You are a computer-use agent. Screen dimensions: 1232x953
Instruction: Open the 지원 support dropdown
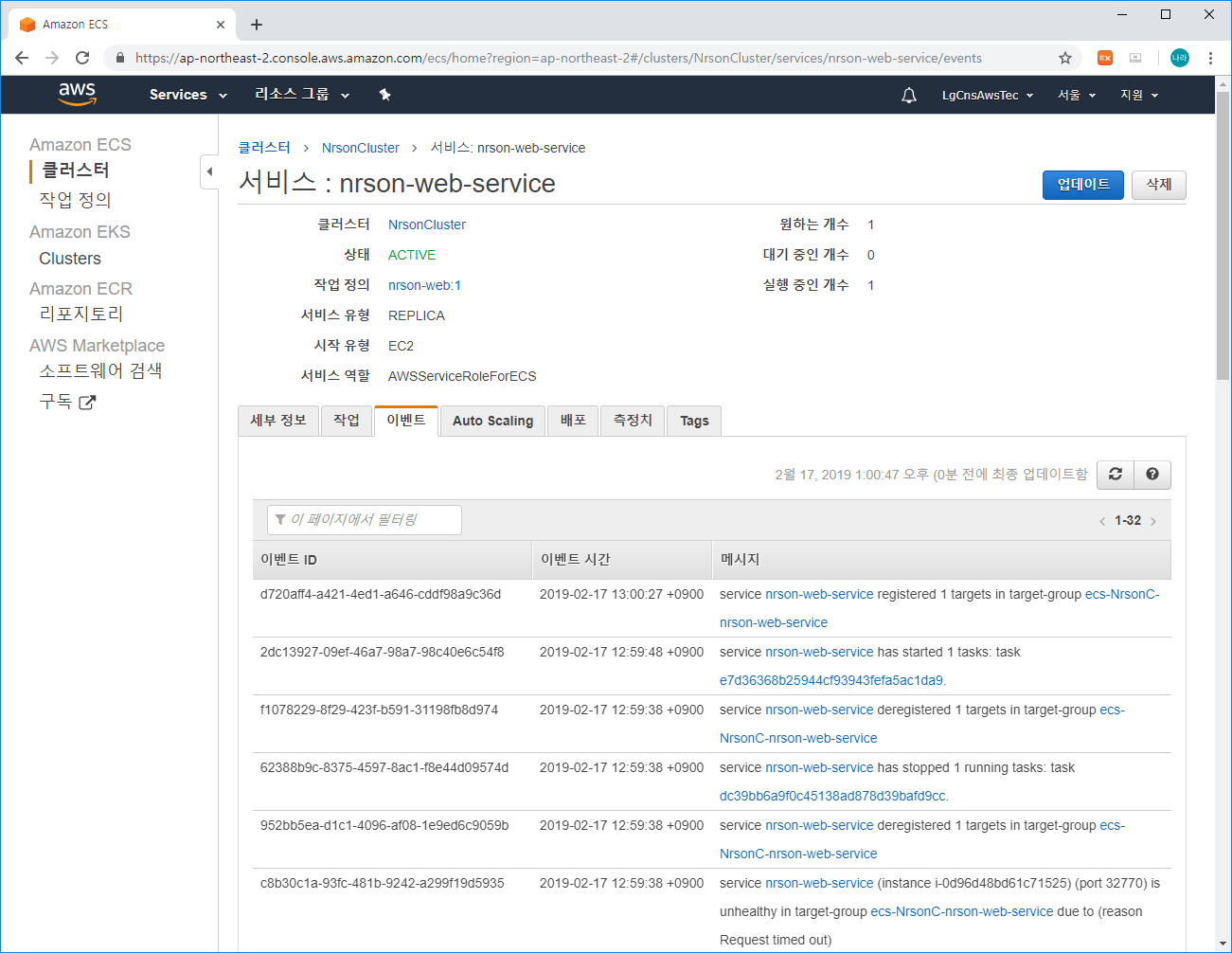pyautogui.click(x=1139, y=95)
